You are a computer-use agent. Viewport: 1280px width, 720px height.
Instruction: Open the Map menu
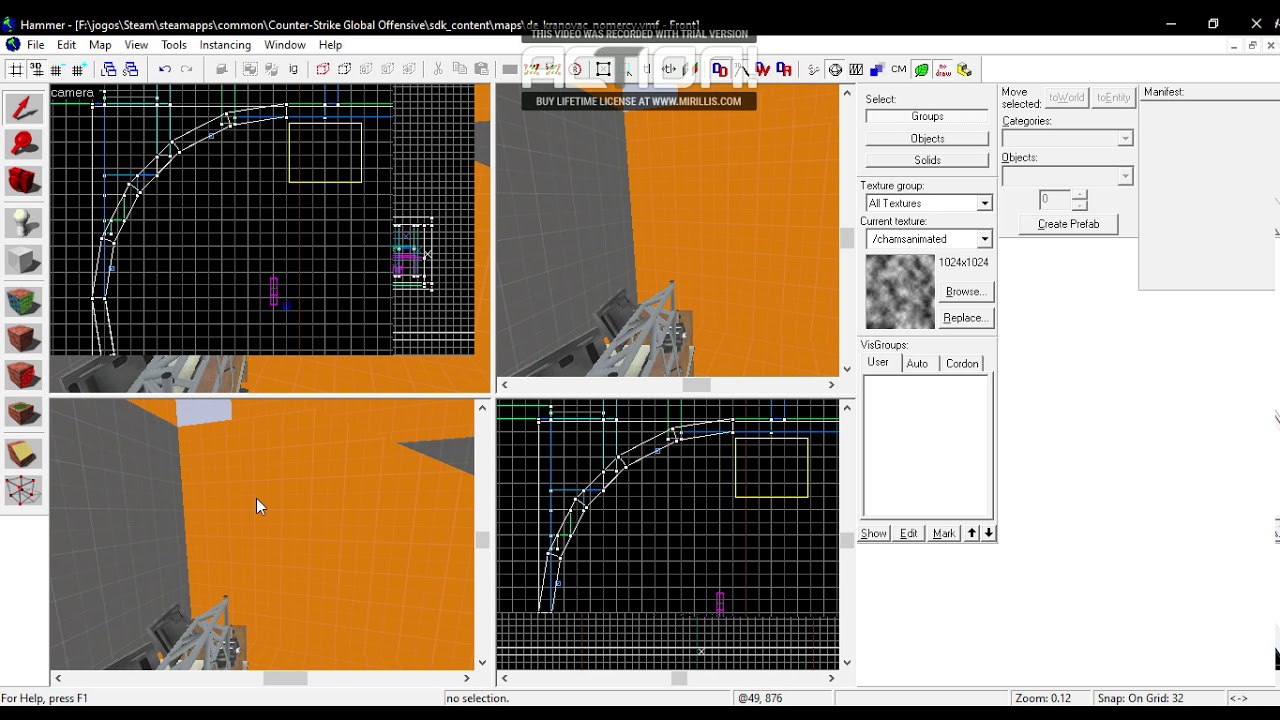pyautogui.click(x=100, y=45)
